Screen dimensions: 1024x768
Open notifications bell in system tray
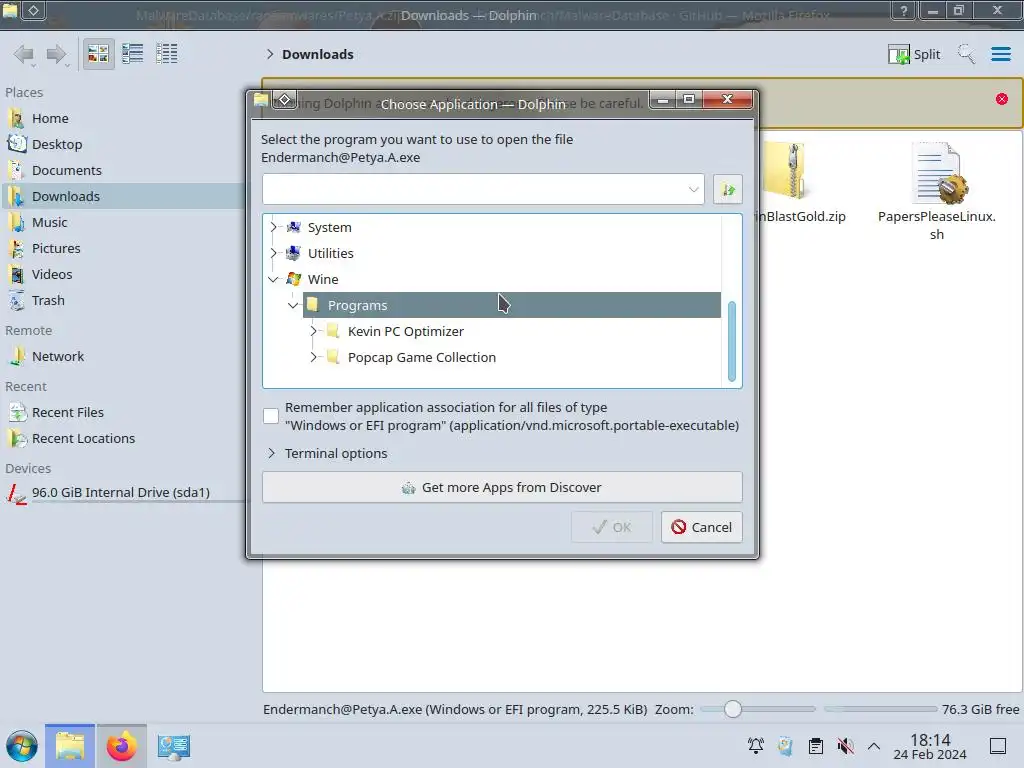click(756, 746)
